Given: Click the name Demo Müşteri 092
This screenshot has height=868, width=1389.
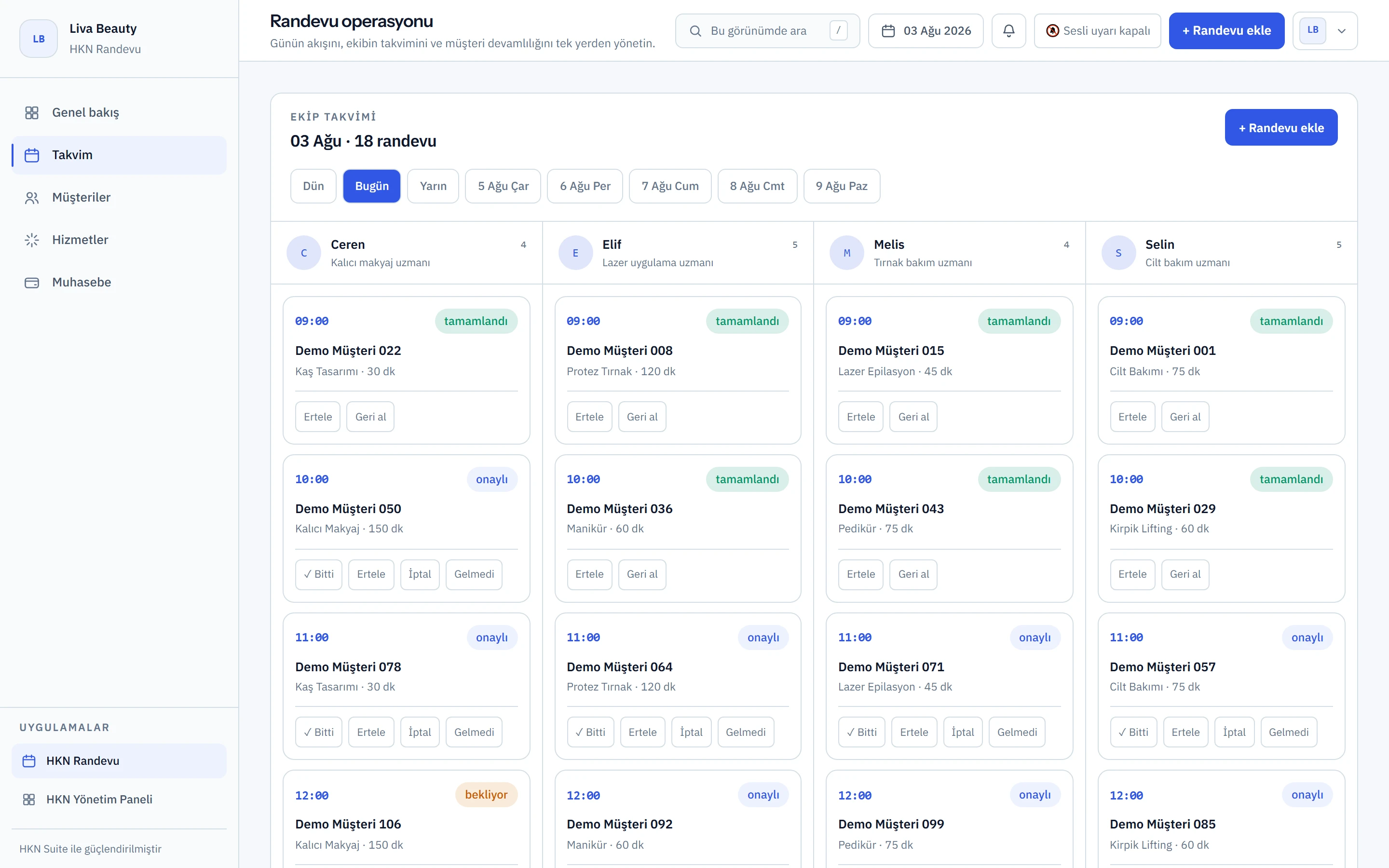Looking at the screenshot, I should point(619,824).
